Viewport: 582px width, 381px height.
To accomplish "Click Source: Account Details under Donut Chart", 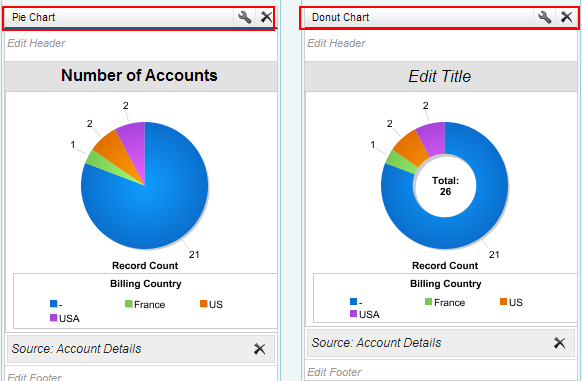I will (376, 343).
